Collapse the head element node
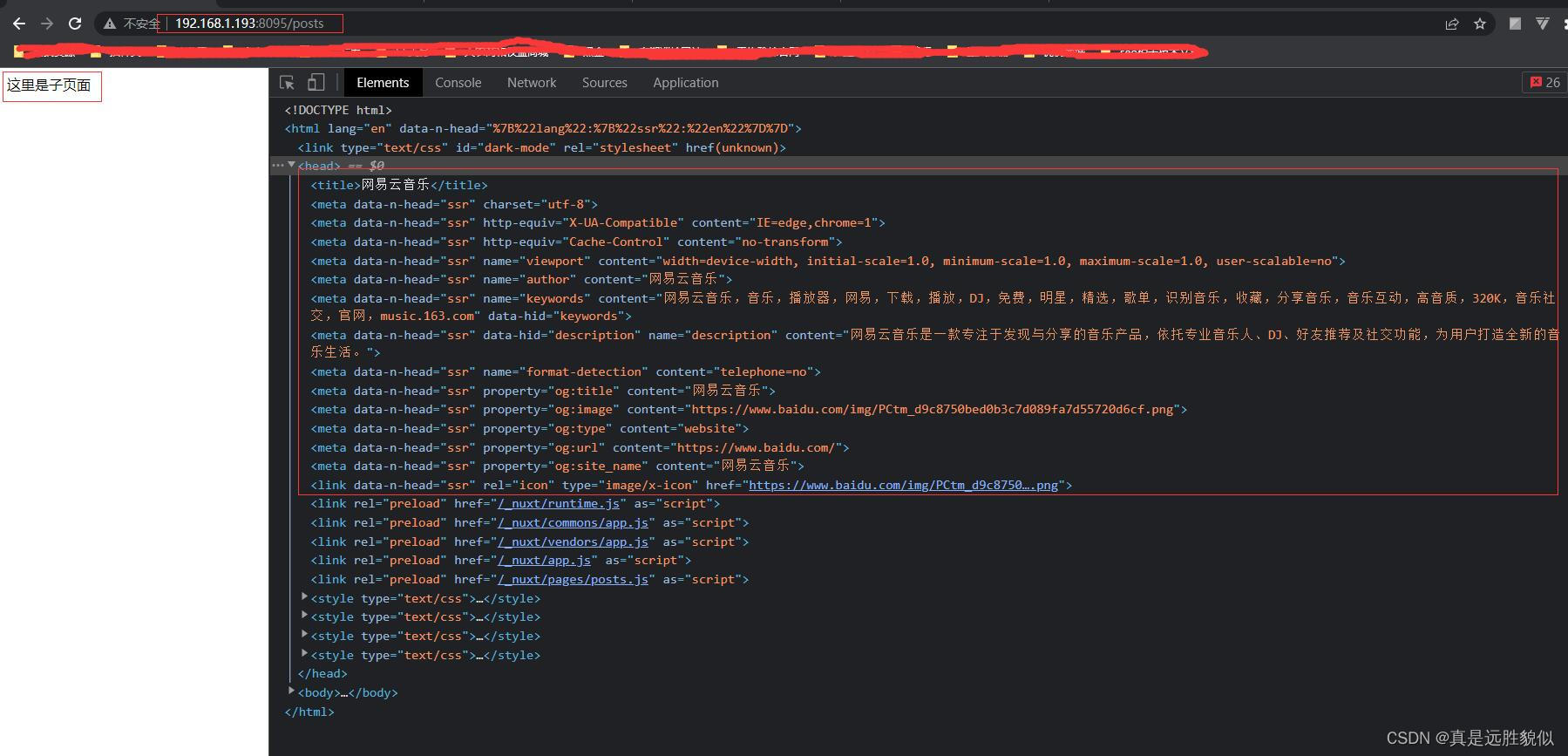This screenshot has height=756, width=1568. 291,165
